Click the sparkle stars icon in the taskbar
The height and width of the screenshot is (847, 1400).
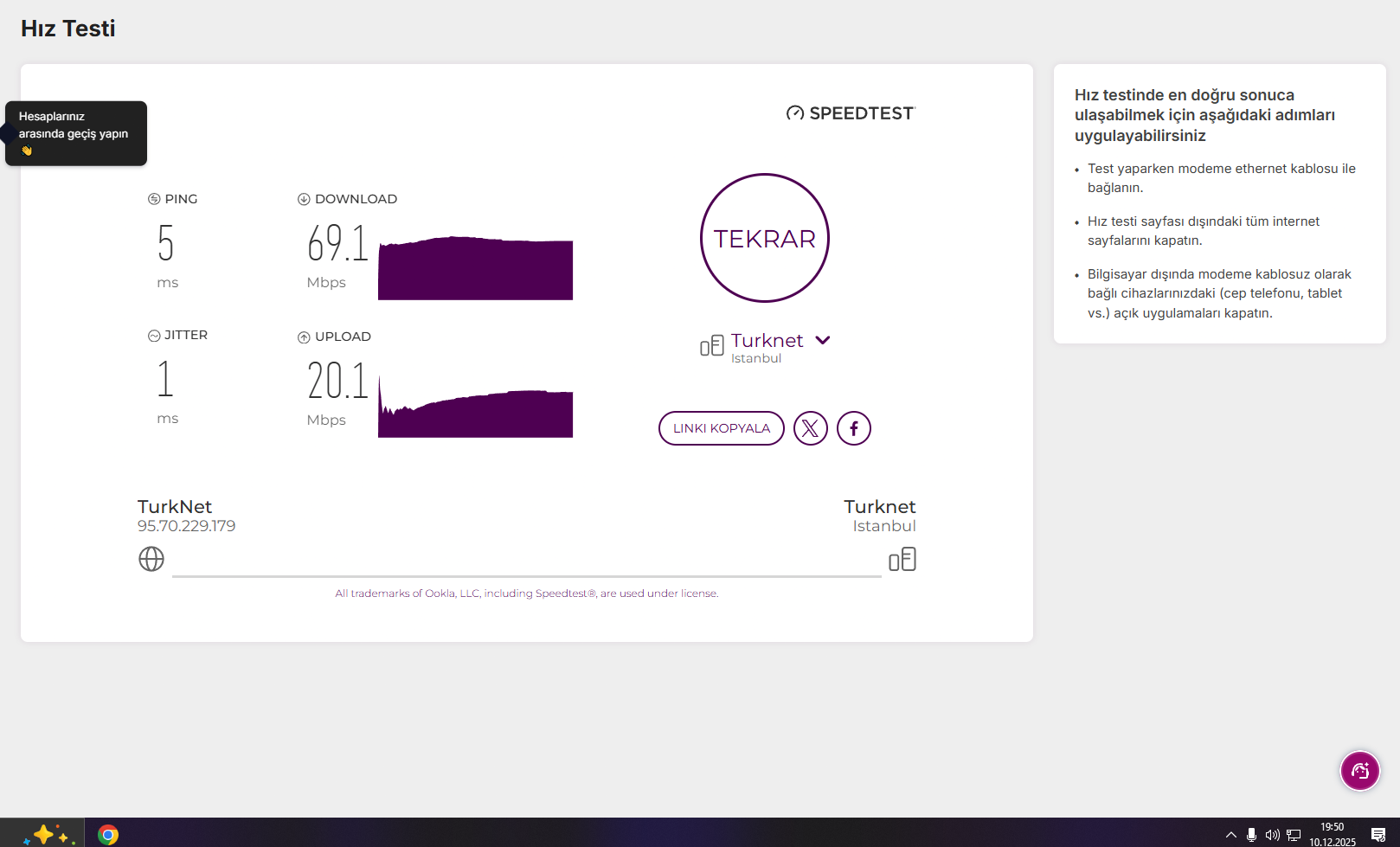click(x=48, y=834)
